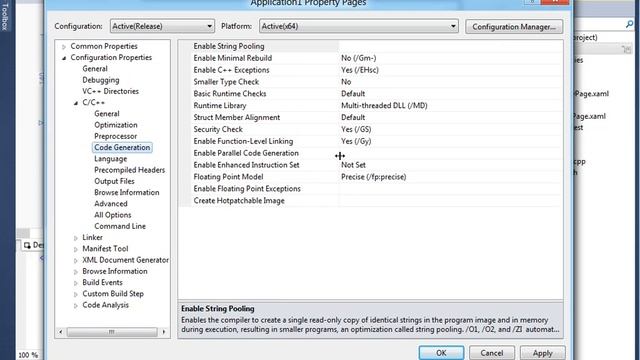This screenshot has width=640, height=360.
Task: Click the Yes (/EHsc) value
Action: (360, 70)
